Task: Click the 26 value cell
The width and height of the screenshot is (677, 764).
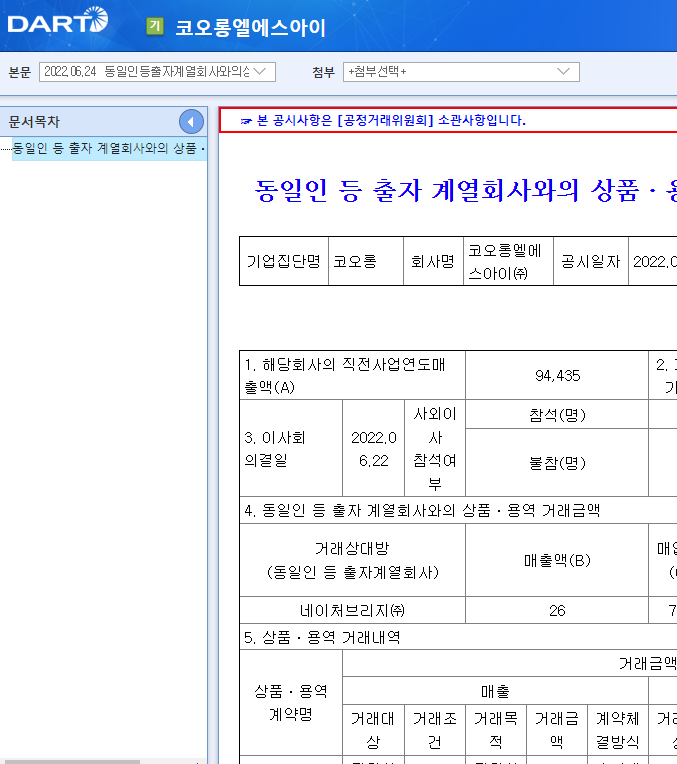Action: pyautogui.click(x=557, y=610)
